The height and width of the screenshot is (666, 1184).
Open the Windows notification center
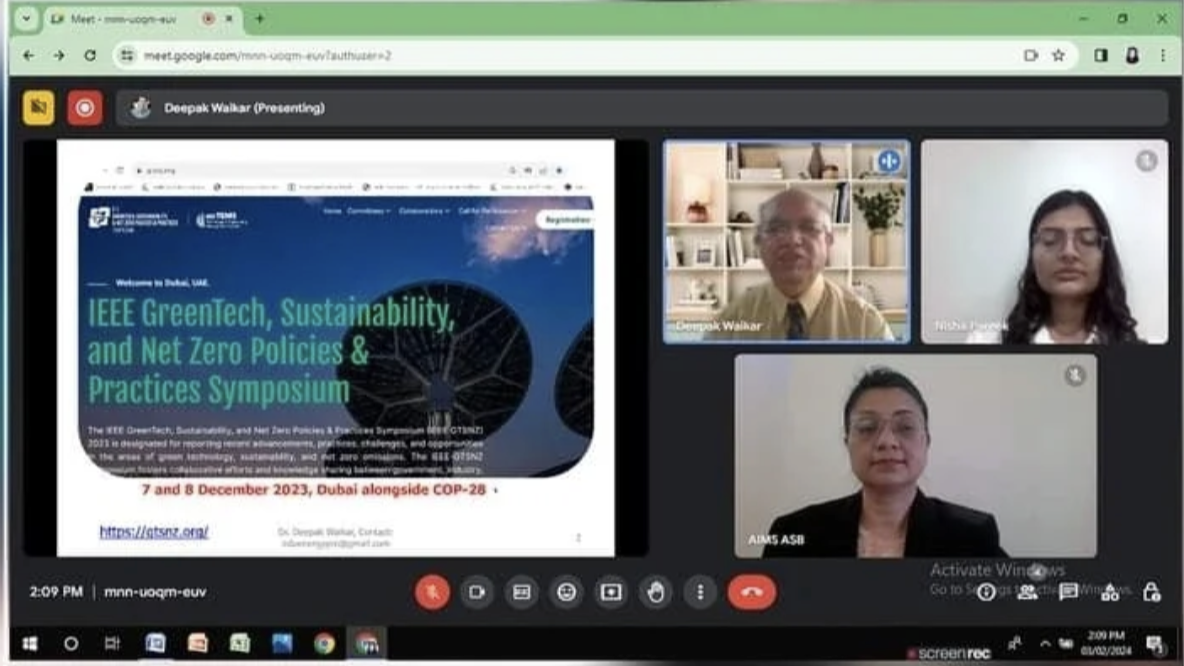(x=1154, y=644)
